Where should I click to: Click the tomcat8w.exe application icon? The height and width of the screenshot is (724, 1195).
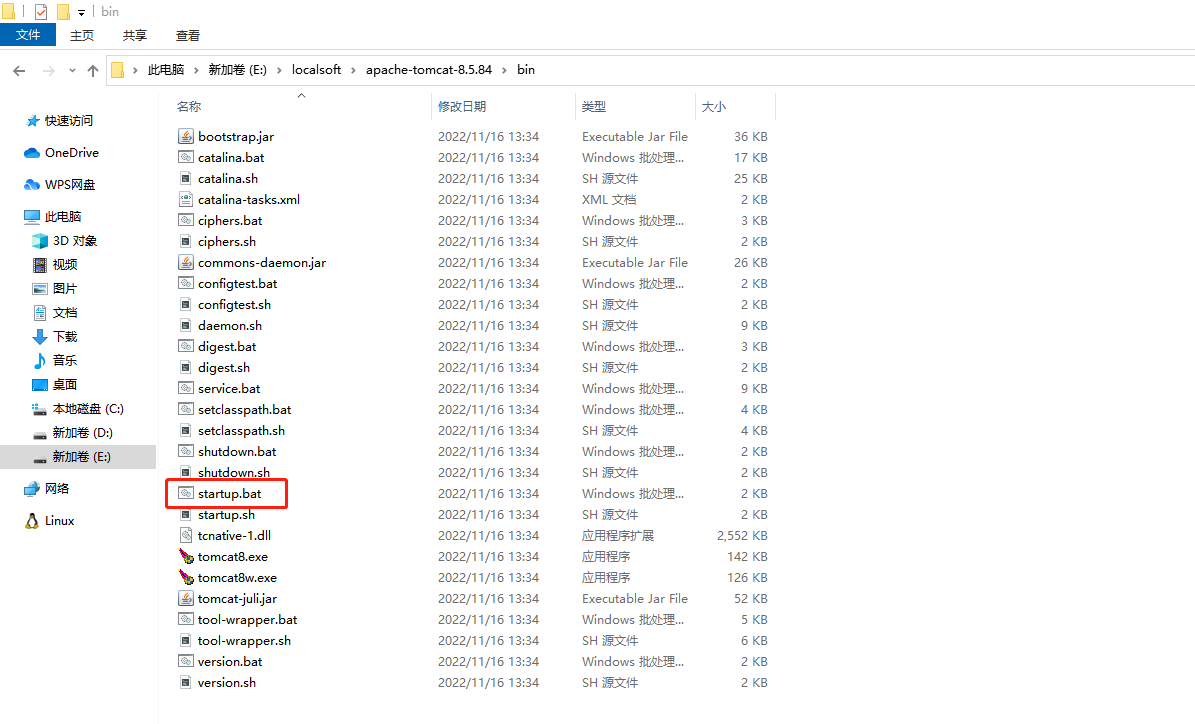(x=185, y=578)
